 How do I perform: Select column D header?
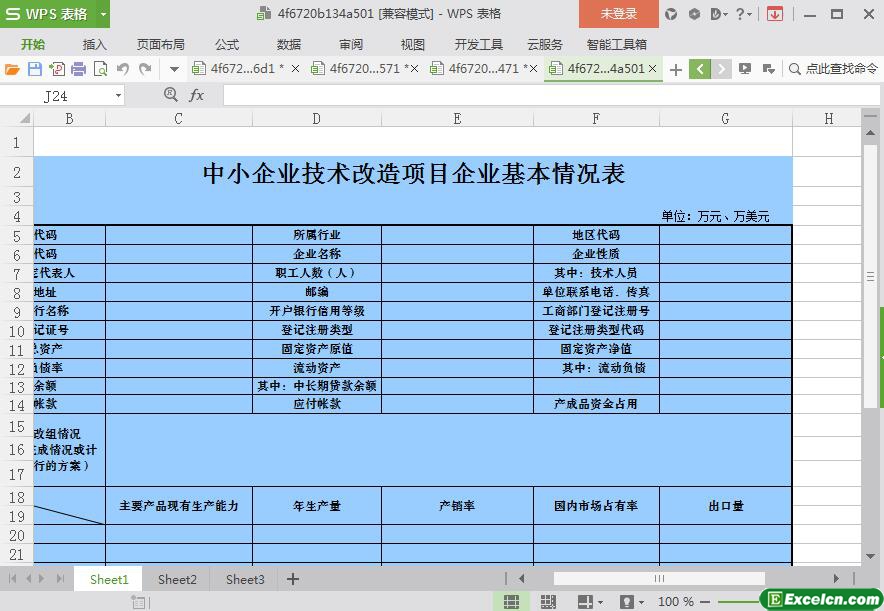pos(317,118)
